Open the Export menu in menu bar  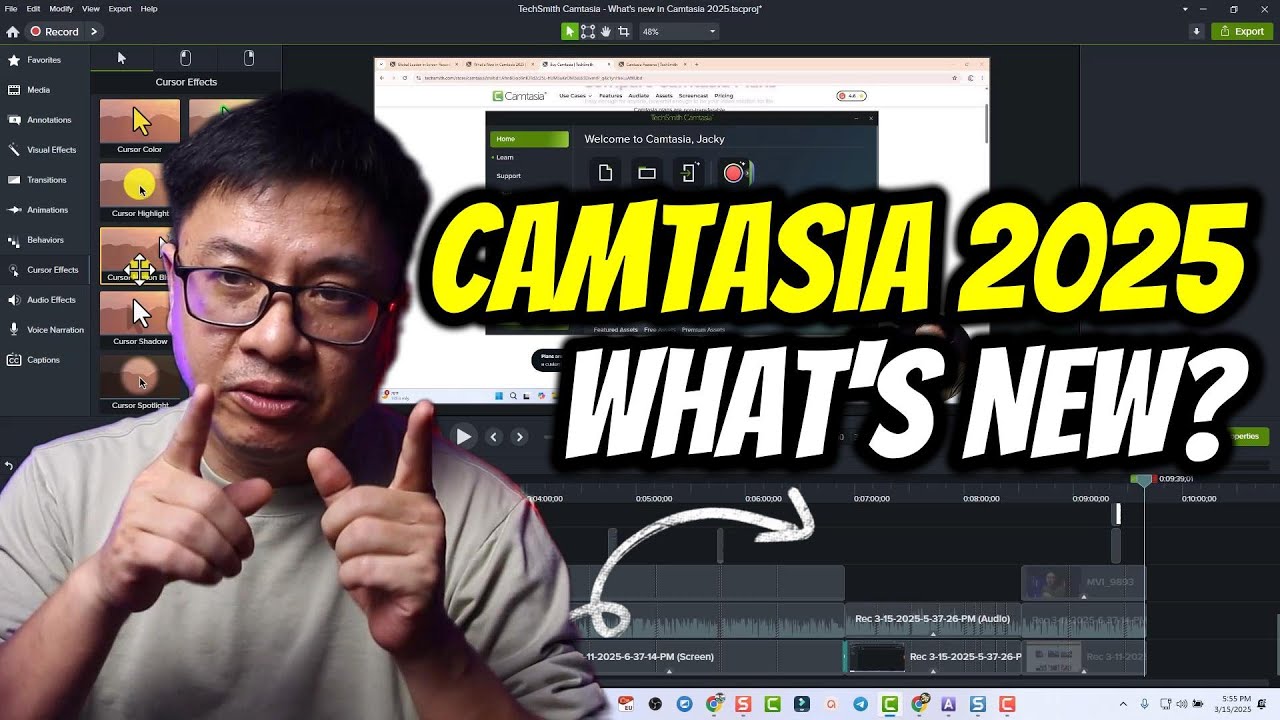click(x=120, y=8)
